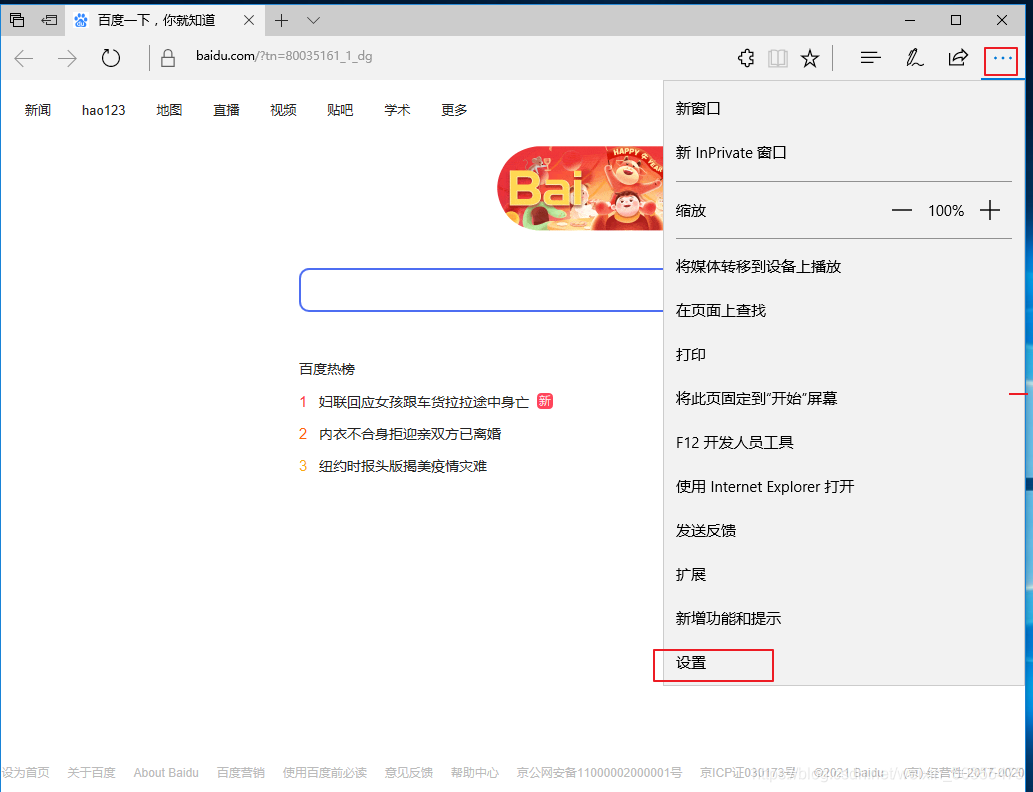View the site security lock icon

pos(167,58)
